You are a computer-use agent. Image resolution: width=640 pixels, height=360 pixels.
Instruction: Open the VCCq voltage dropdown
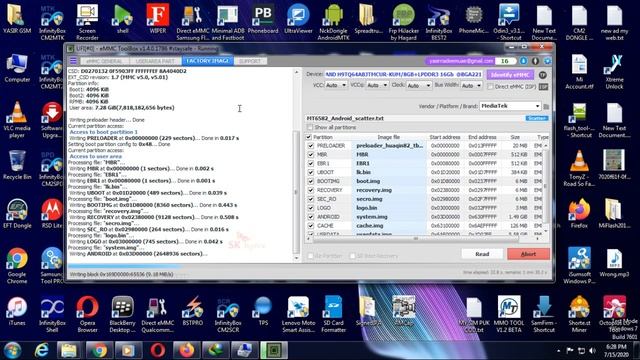[x=377, y=85]
